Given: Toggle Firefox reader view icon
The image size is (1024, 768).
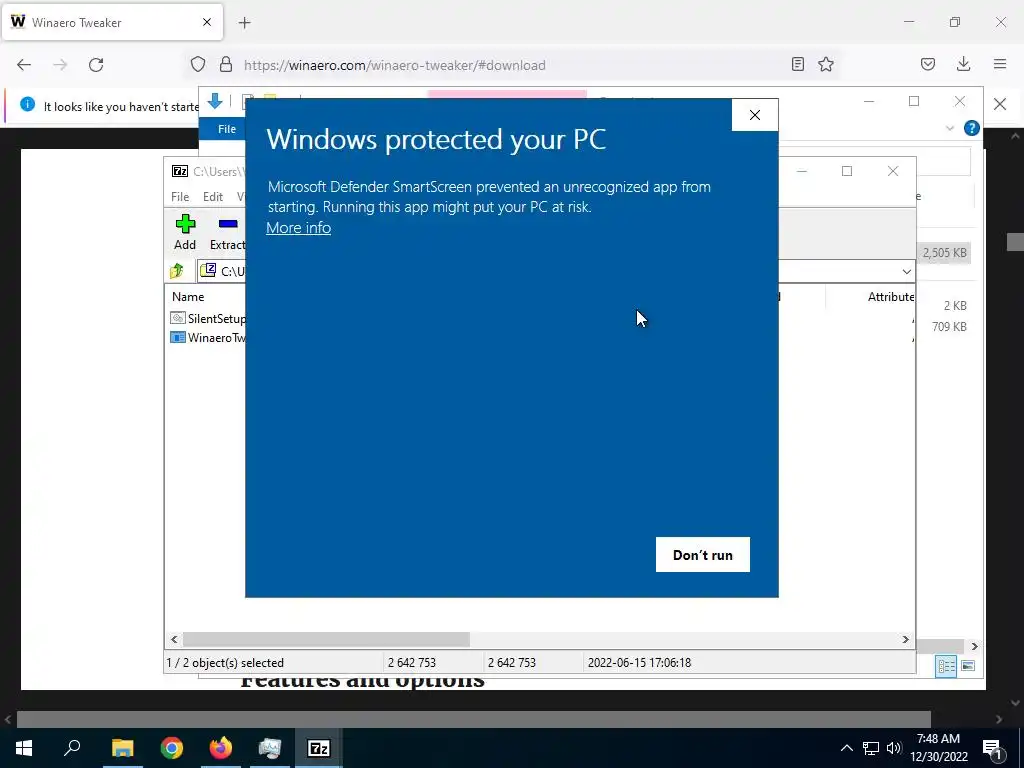Looking at the screenshot, I should [797, 64].
